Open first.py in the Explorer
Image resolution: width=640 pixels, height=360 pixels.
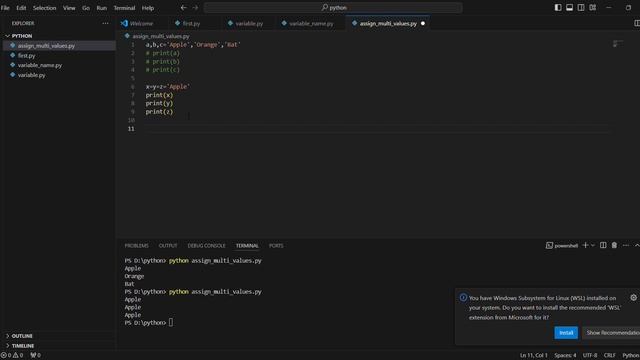(x=59, y=56)
